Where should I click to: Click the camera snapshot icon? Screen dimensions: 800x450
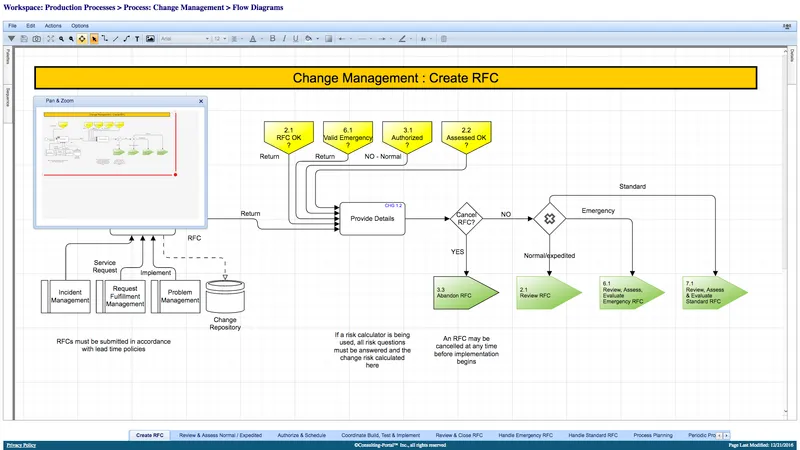[37, 39]
